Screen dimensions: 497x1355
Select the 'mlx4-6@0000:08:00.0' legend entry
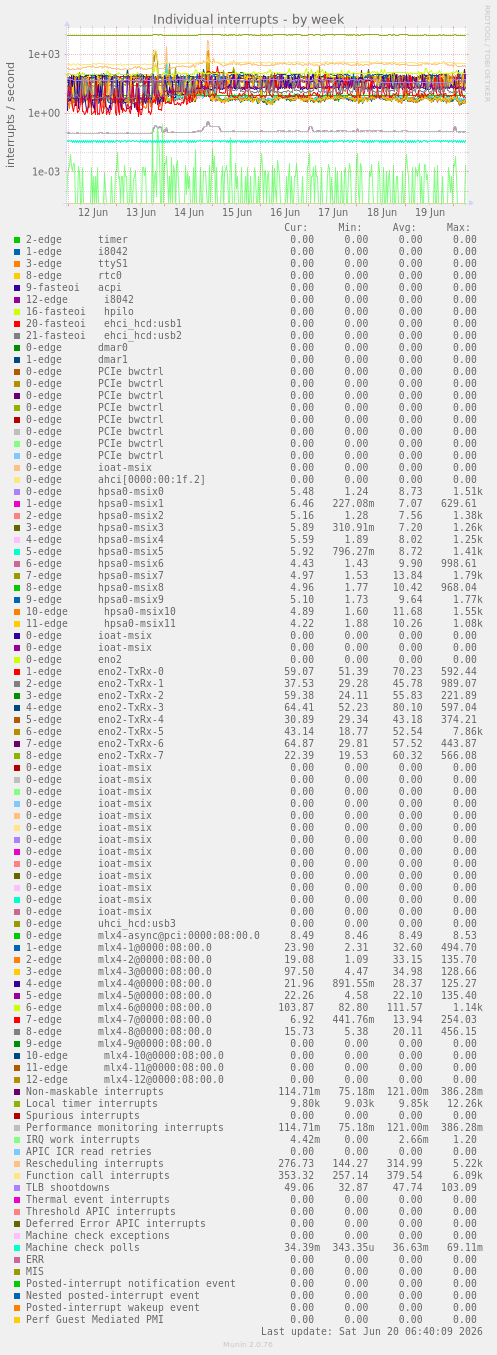click(x=155, y=1008)
